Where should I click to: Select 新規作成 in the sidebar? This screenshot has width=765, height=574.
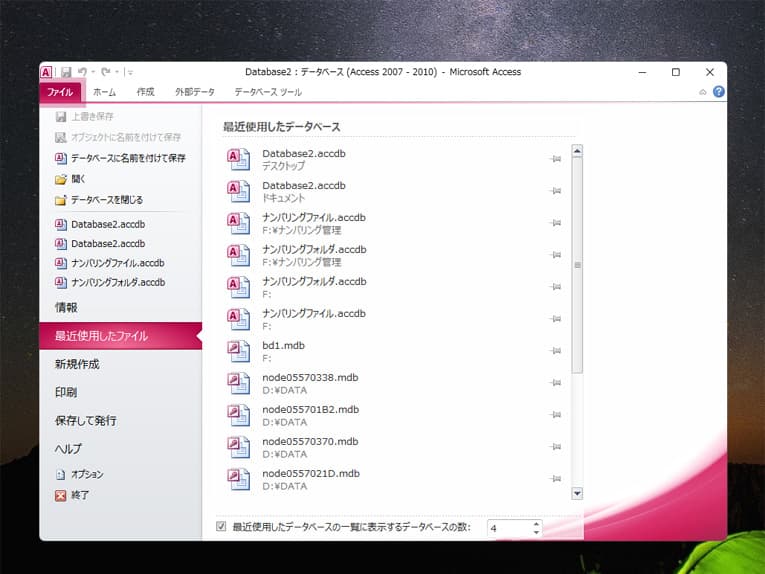pos(77,364)
